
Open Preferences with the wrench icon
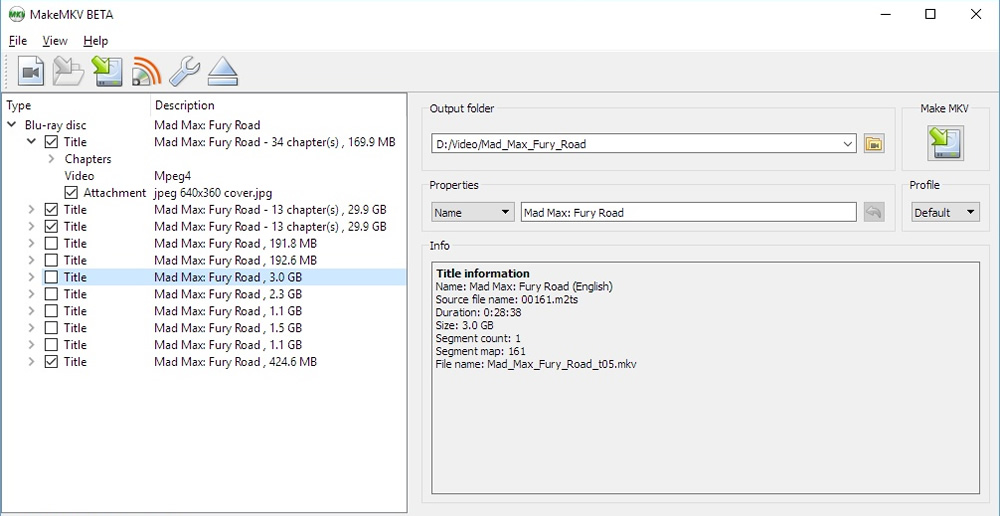(184, 71)
